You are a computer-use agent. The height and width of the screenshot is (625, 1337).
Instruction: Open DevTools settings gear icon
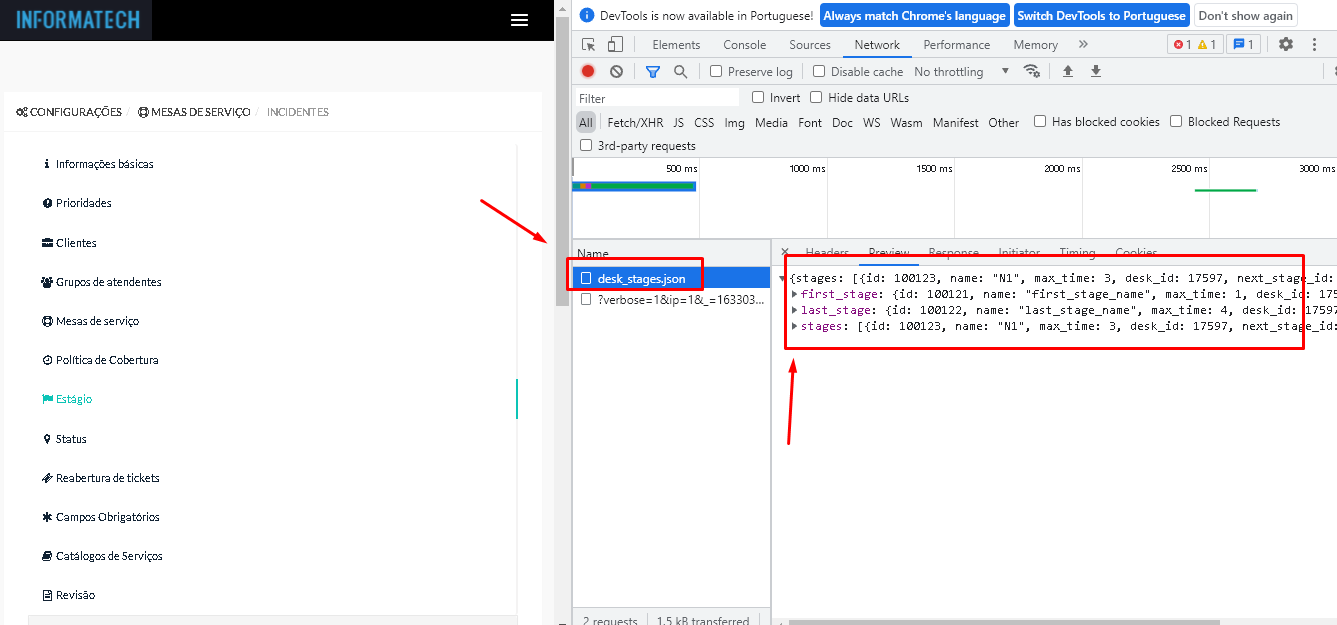(1286, 44)
